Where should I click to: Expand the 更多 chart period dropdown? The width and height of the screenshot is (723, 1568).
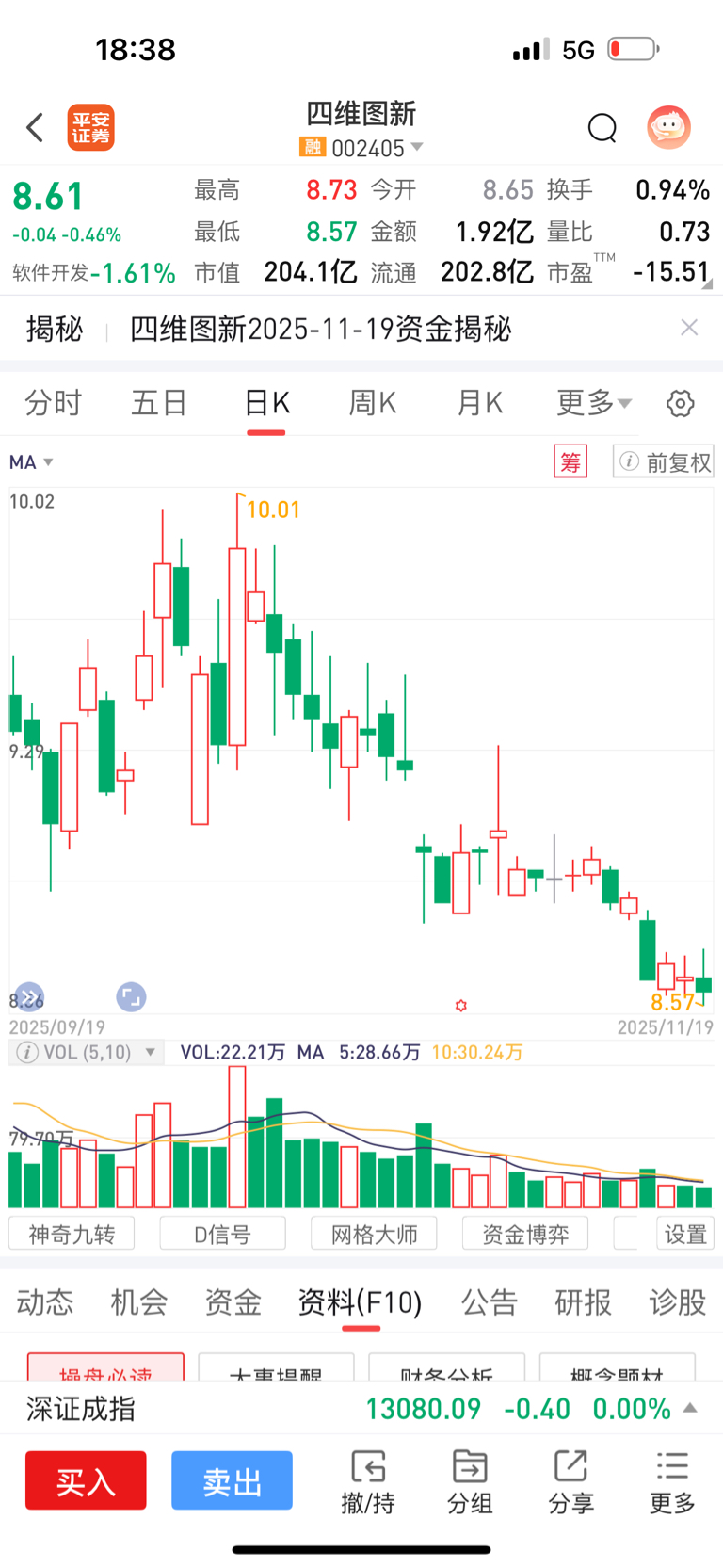point(594,403)
